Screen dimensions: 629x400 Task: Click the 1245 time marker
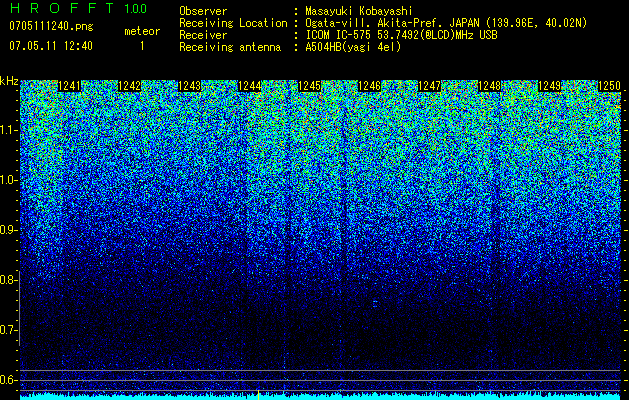[310, 86]
